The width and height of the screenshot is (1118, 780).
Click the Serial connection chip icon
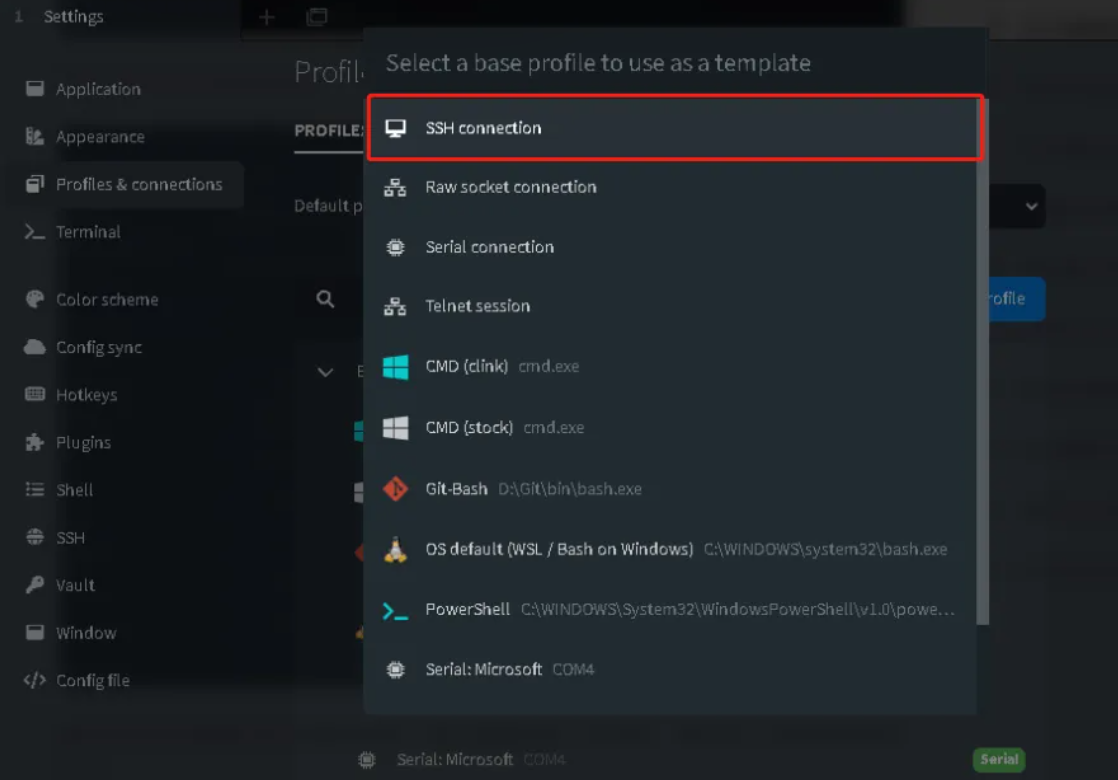[x=395, y=247]
